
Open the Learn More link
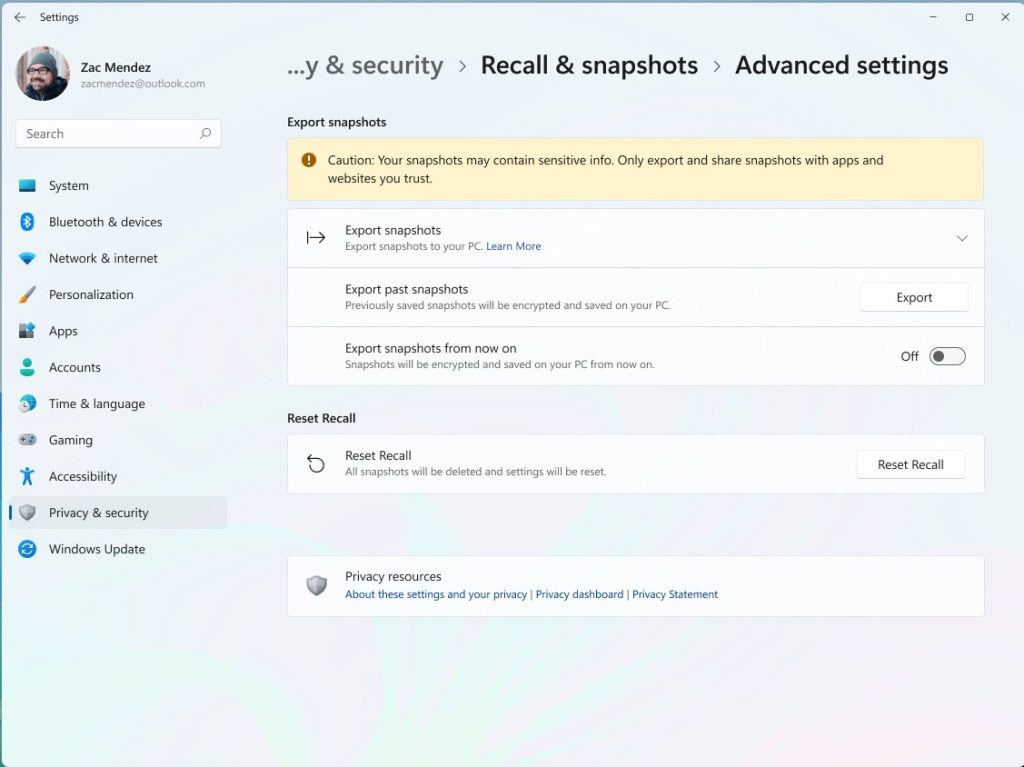coord(513,247)
